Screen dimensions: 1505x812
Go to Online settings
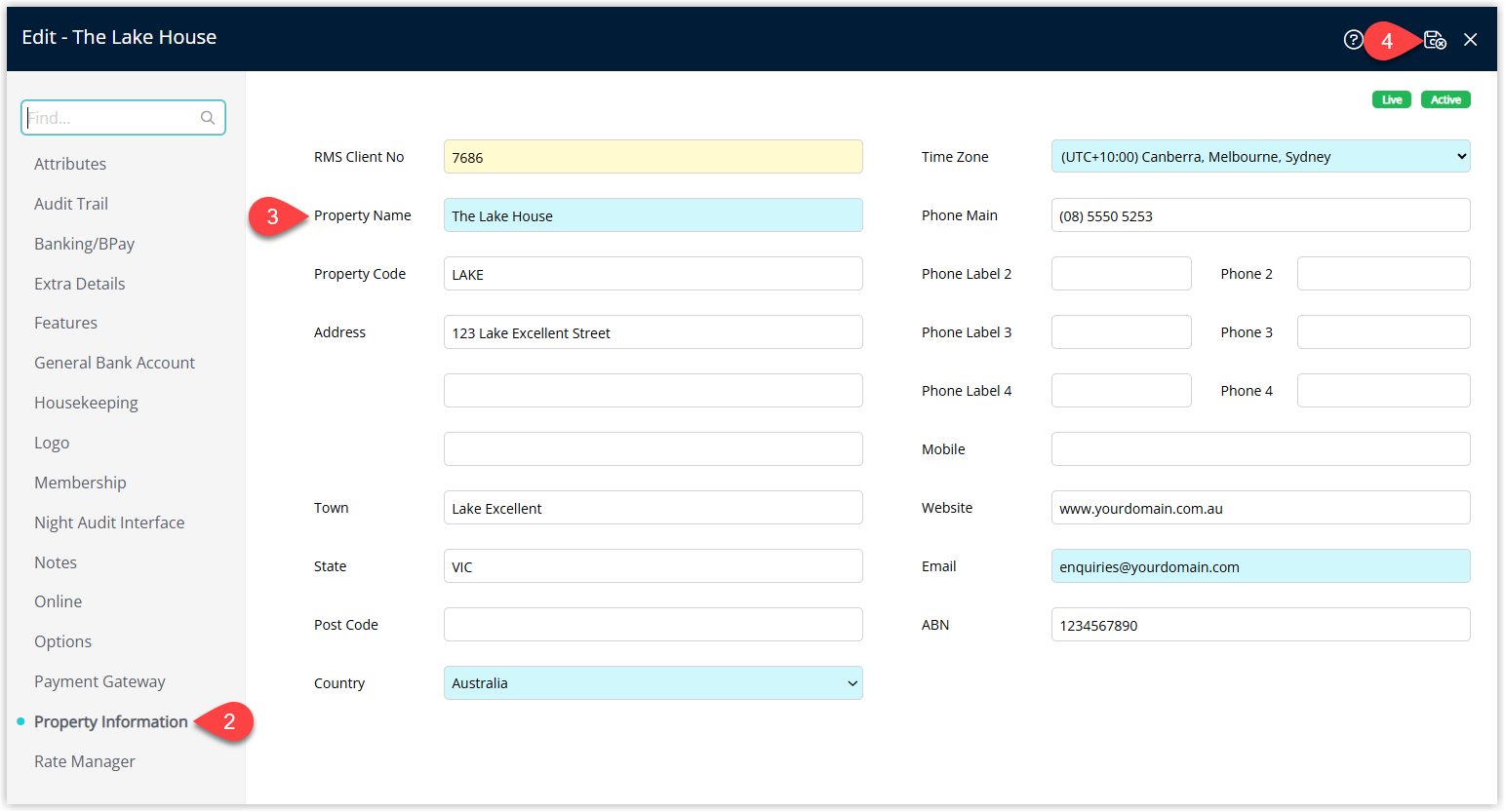59,601
